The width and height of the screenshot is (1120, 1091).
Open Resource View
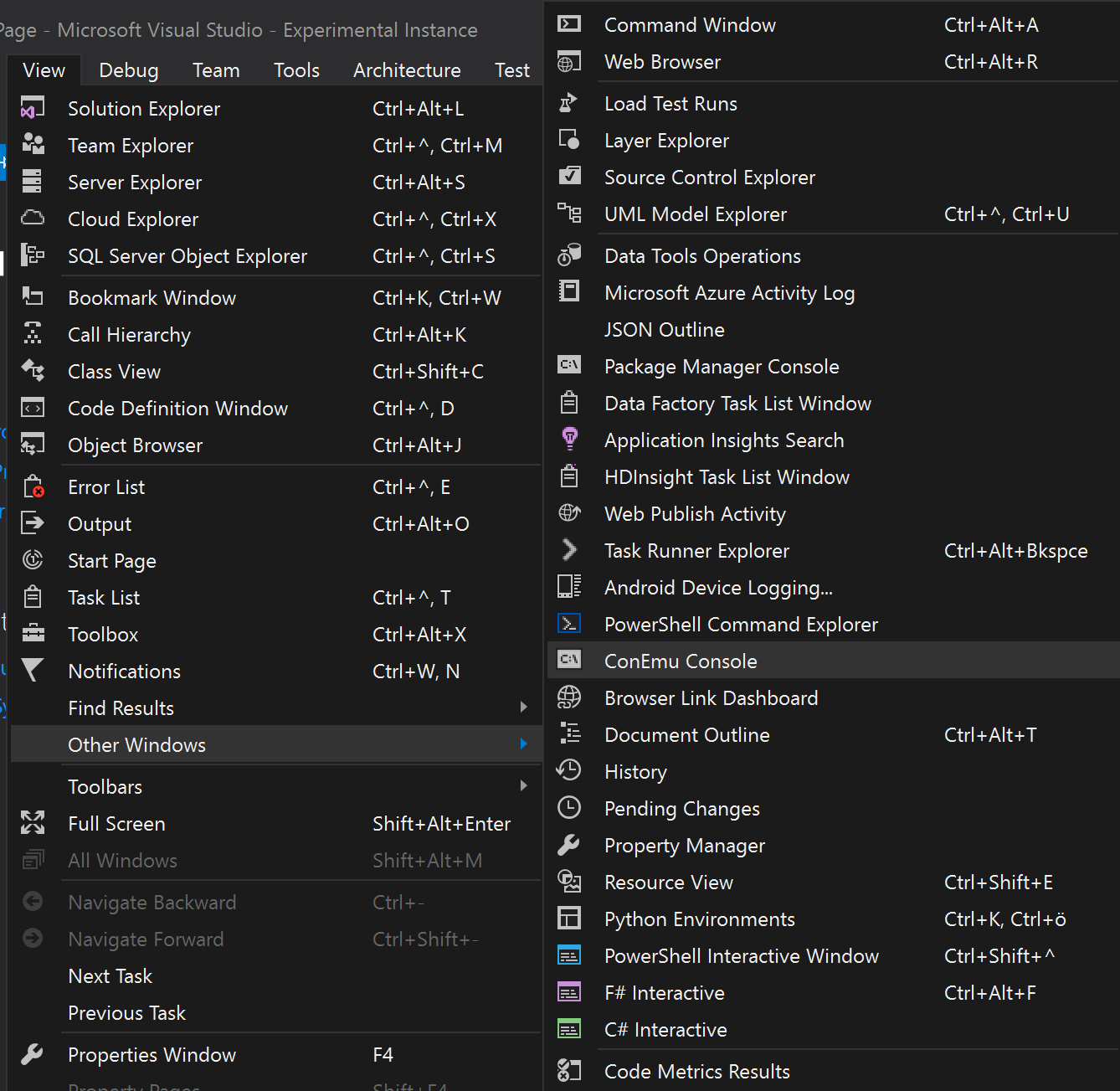(x=833, y=883)
